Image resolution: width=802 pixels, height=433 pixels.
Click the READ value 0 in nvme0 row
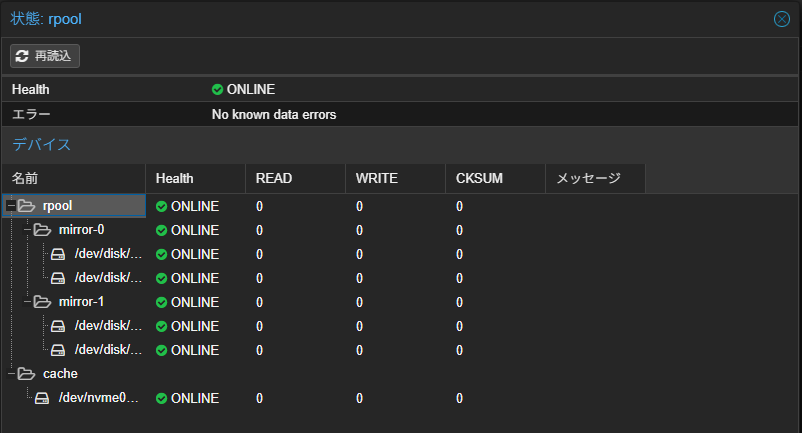point(259,399)
